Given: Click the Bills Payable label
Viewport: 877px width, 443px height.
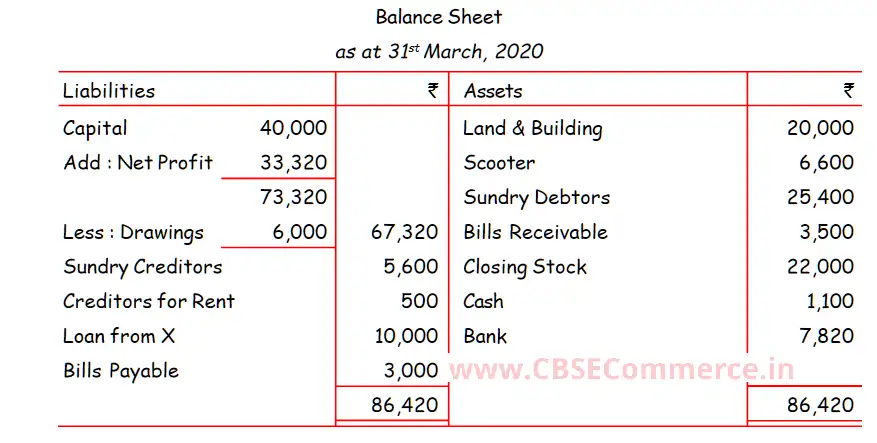Looking at the screenshot, I should point(121,370).
